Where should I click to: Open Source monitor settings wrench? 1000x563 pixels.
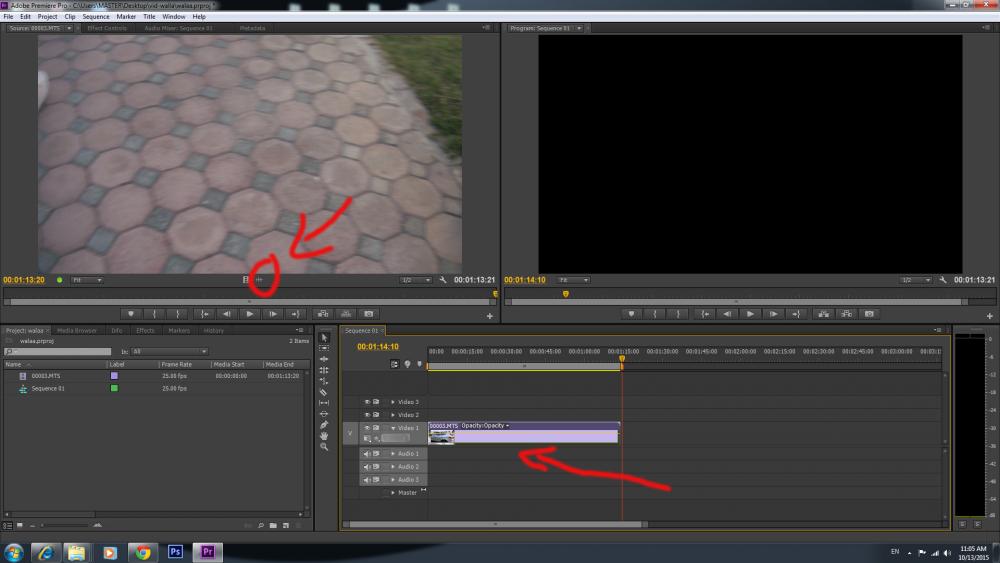443,280
